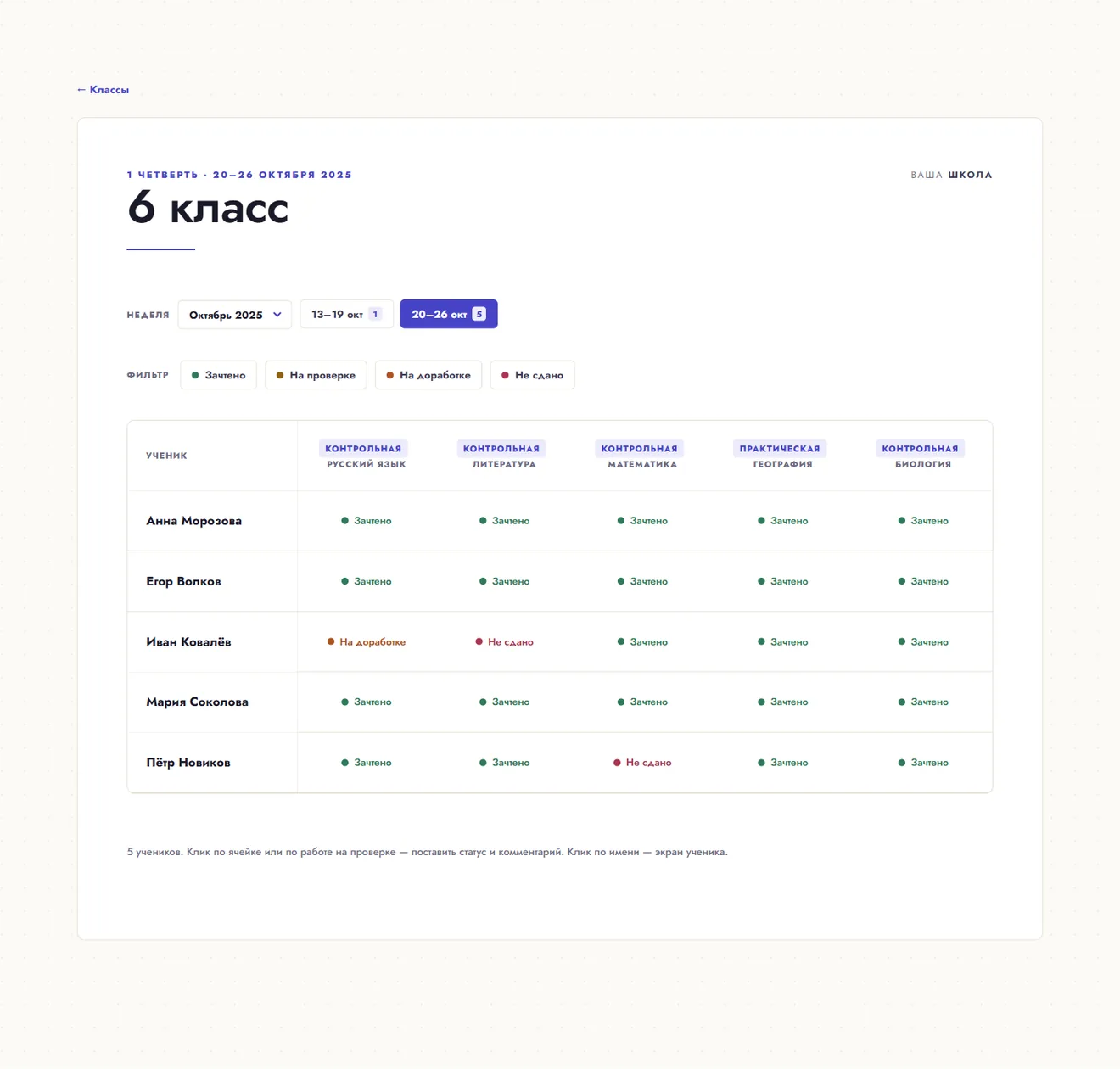1120x1069 pixels.
Task: Click Мария Соколова's Математика Зачтено cell
Action: 642,702
